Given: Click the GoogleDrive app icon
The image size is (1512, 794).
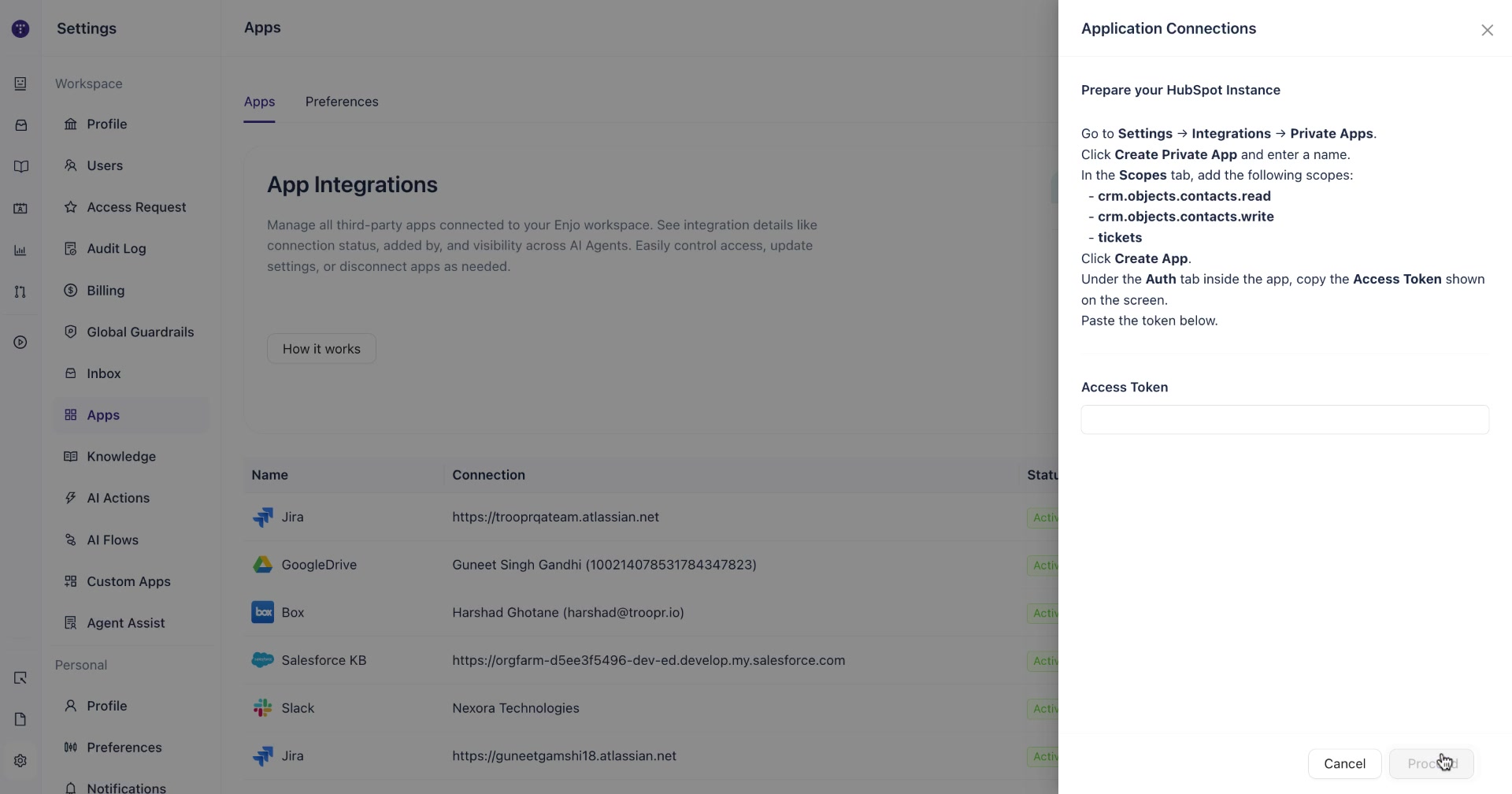Looking at the screenshot, I should [262, 565].
